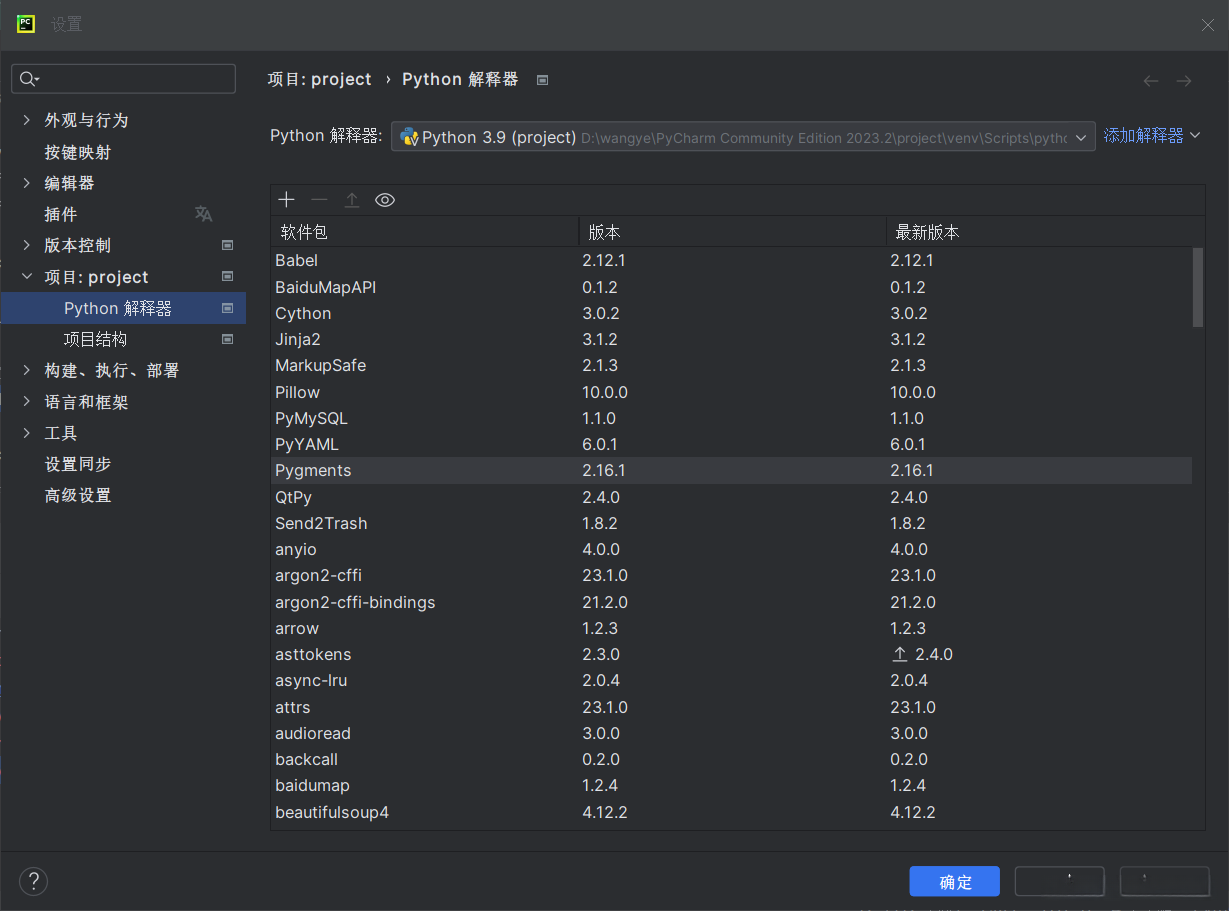
Task: Expand 外观与行为 section
Action: (x=27, y=120)
